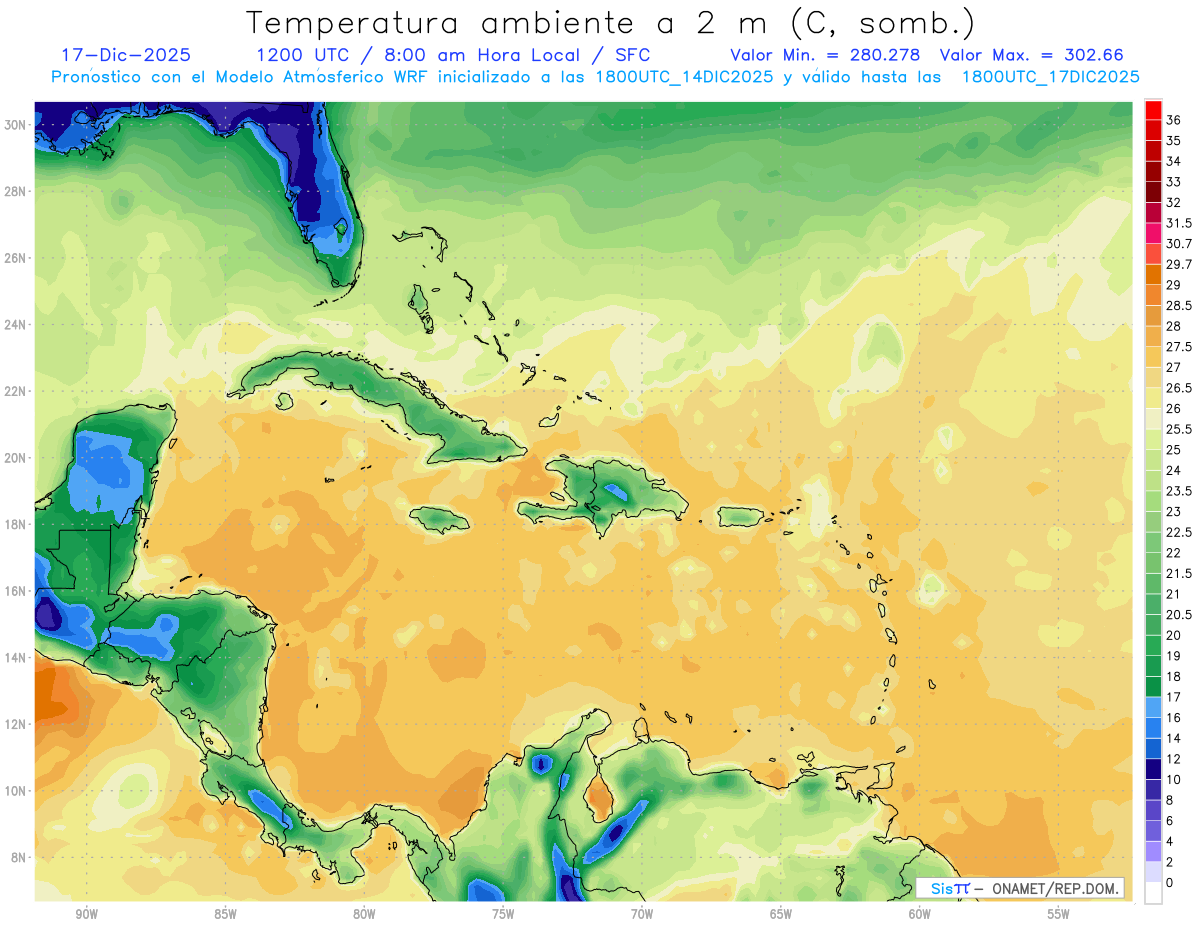Image resolution: width=1200 pixels, height=927 pixels.
Task: Select the purple legend swatch between 4 and 6
Action: pyautogui.click(x=1153, y=830)
